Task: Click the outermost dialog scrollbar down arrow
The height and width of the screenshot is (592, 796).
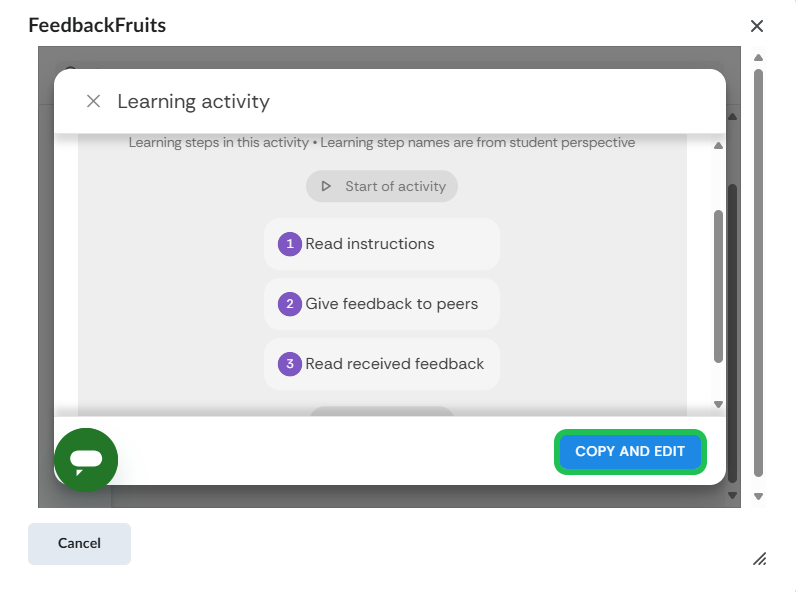Action: (758, 496)
